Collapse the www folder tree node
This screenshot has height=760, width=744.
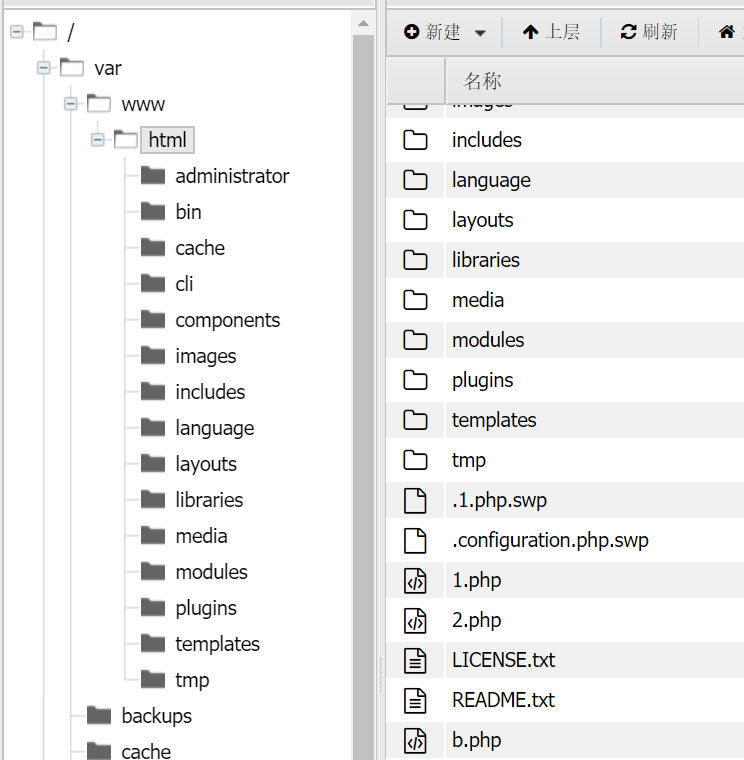(x=71, y=104)
